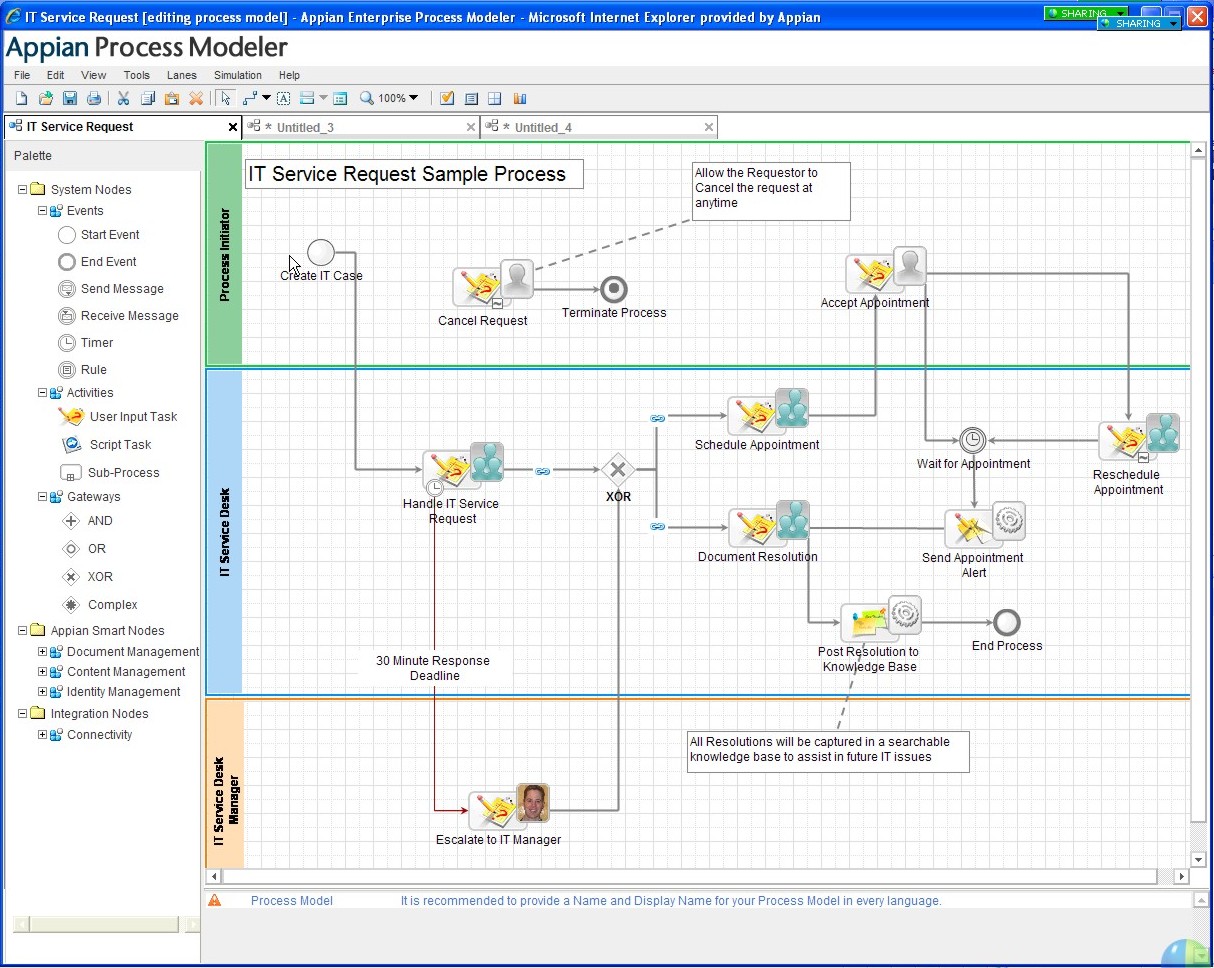Toggle the validate checkmark toolbar button
1214x968 pixels.
447,98
